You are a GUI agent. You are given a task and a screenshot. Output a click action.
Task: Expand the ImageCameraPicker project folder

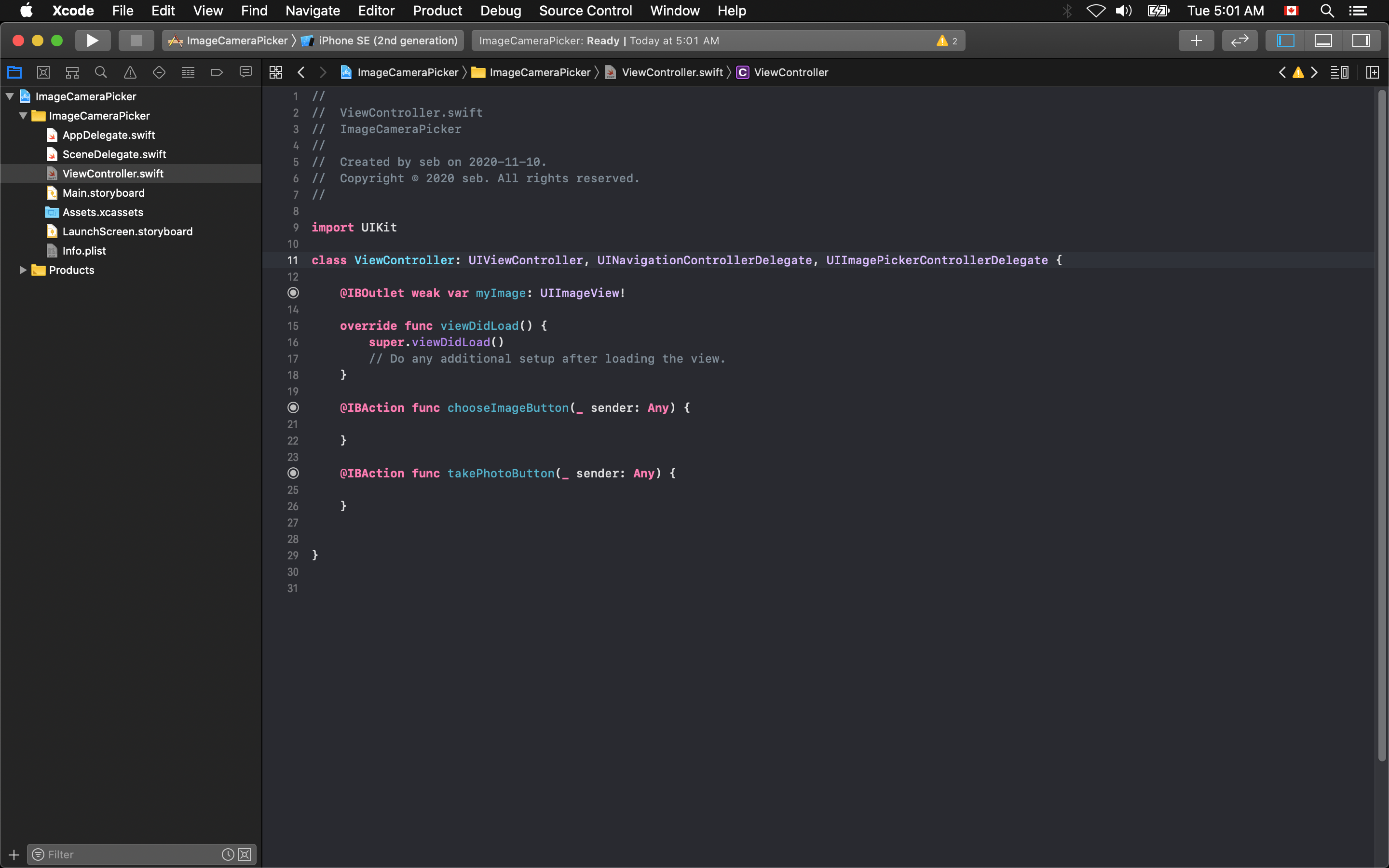click(10, 95)
